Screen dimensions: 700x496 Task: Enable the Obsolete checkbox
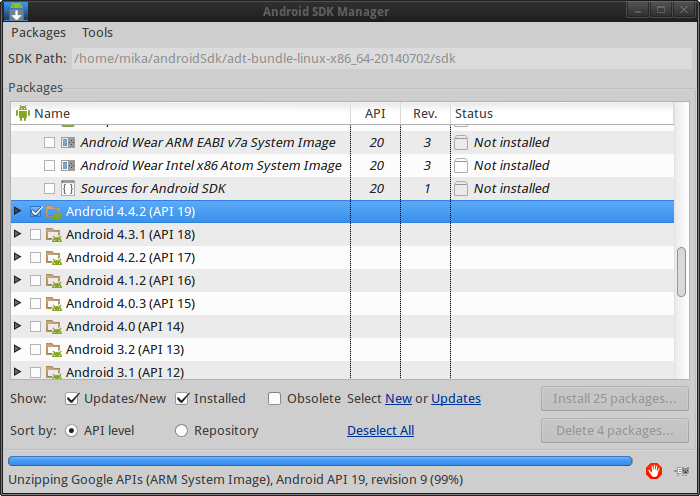coord(274,399)
